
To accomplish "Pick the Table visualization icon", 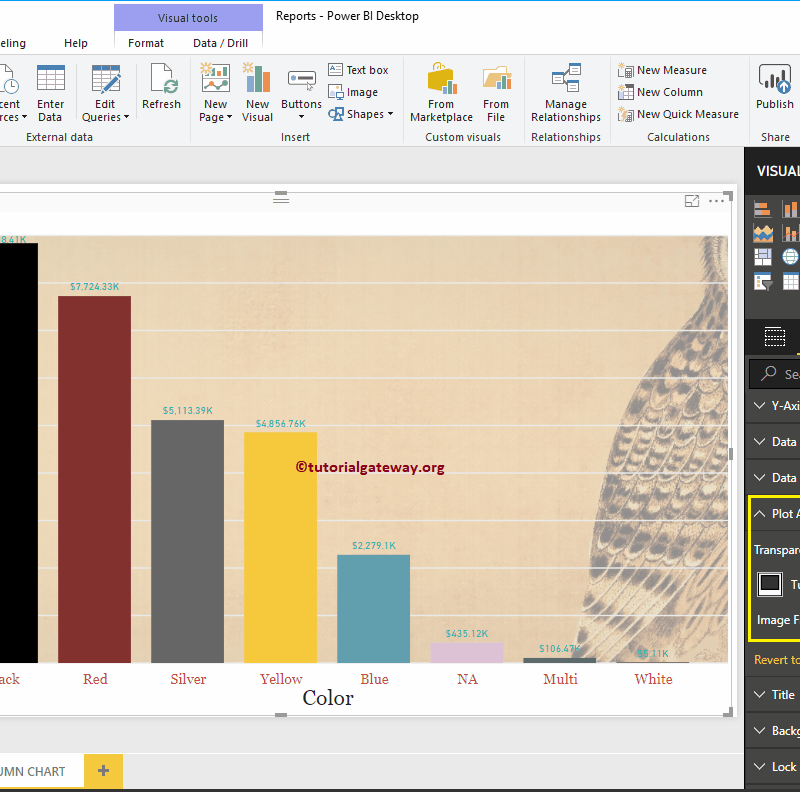I will point(790,281).
